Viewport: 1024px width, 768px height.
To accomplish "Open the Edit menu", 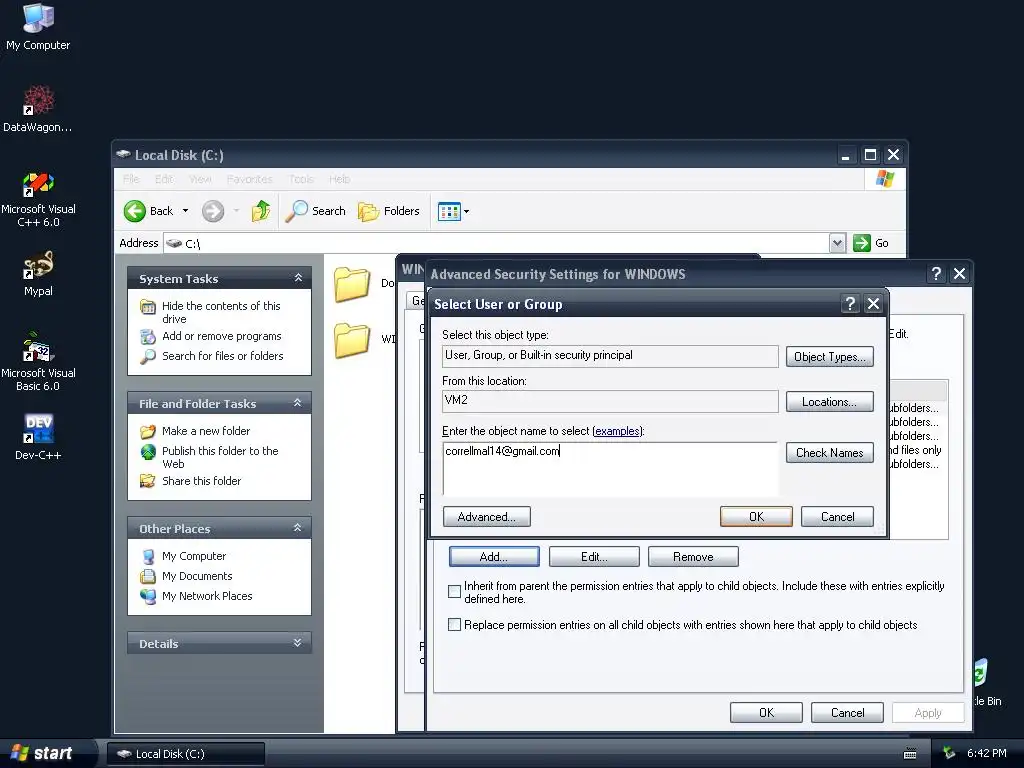I will coord(164,179).
